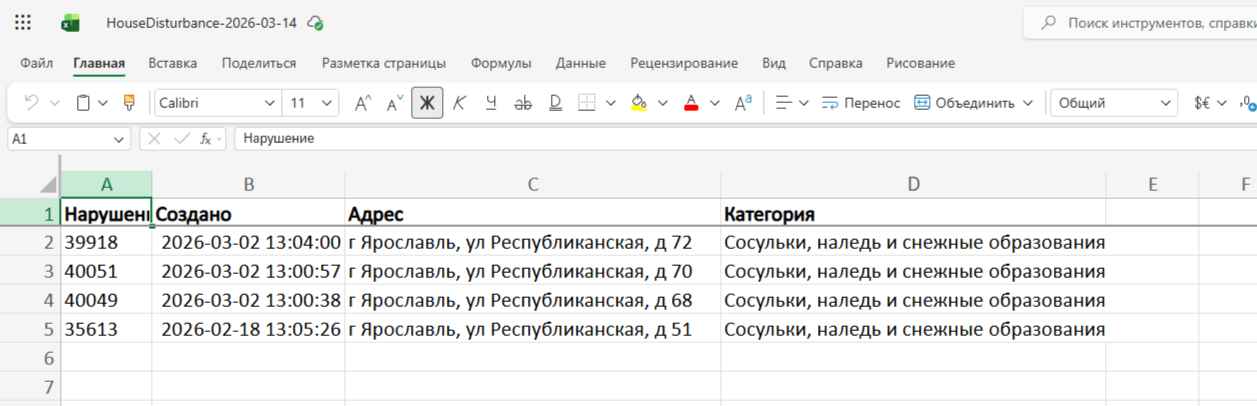Click the Перенос wrap text button
This screenshot has height=406, width=1257.
point(861,103)
